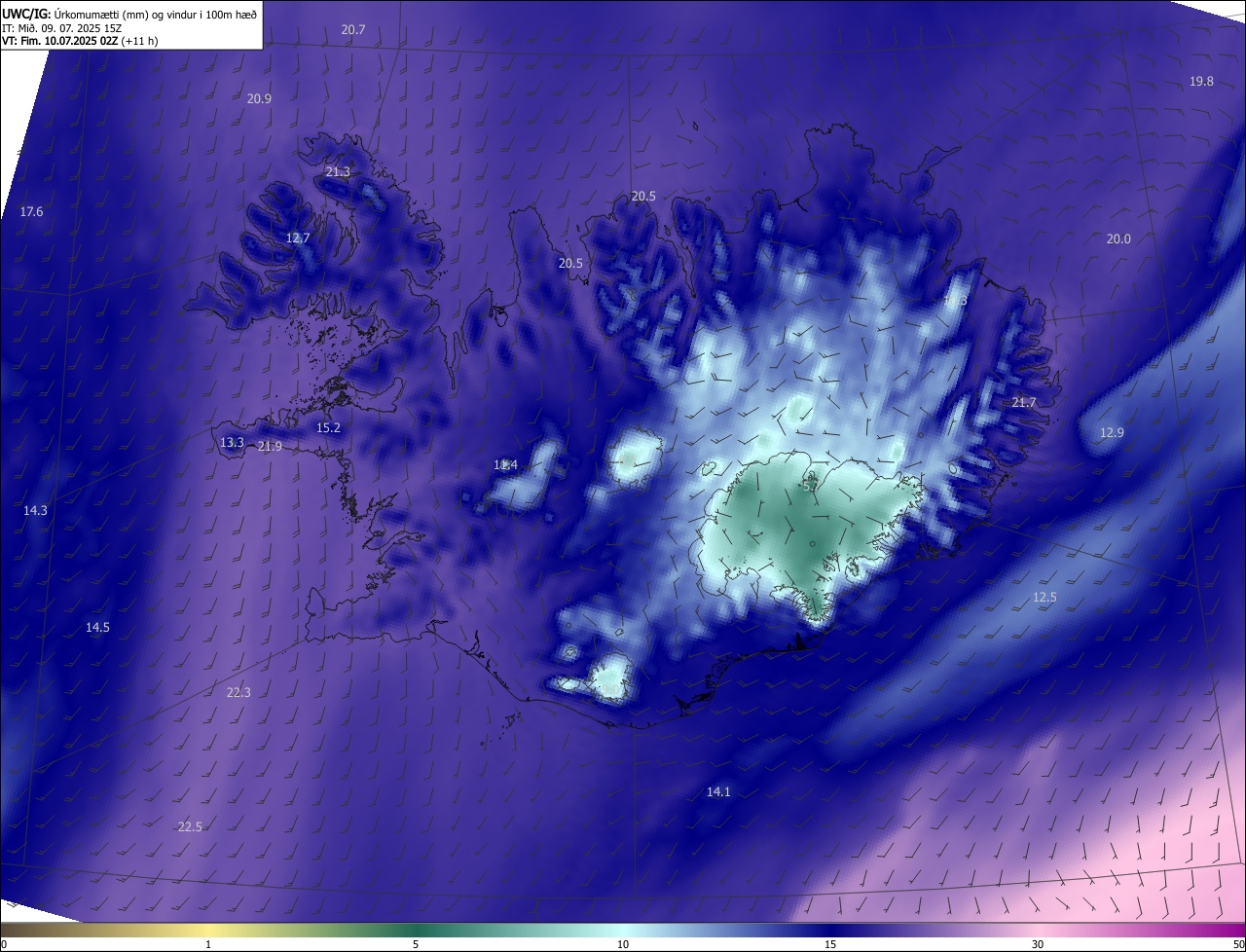Click the 21.7 value label
This screenshot has height=952, width=1246.
pyautogui.click(x=1024, y=403)
